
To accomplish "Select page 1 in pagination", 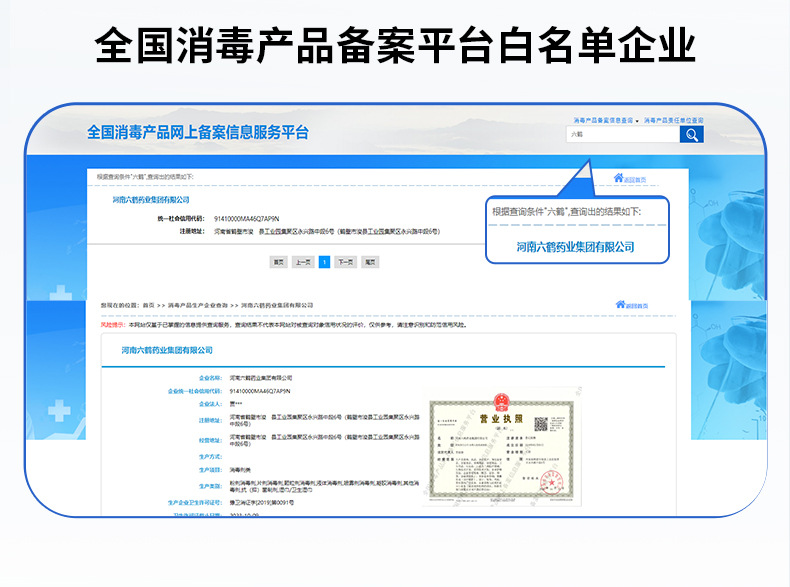I will 324,262.
